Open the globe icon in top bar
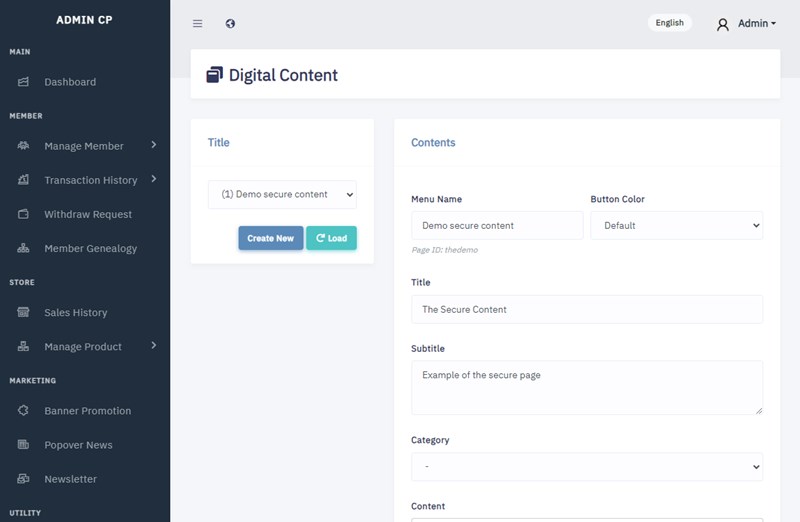Viewport: 800px width, 522px height. point(230,23)
